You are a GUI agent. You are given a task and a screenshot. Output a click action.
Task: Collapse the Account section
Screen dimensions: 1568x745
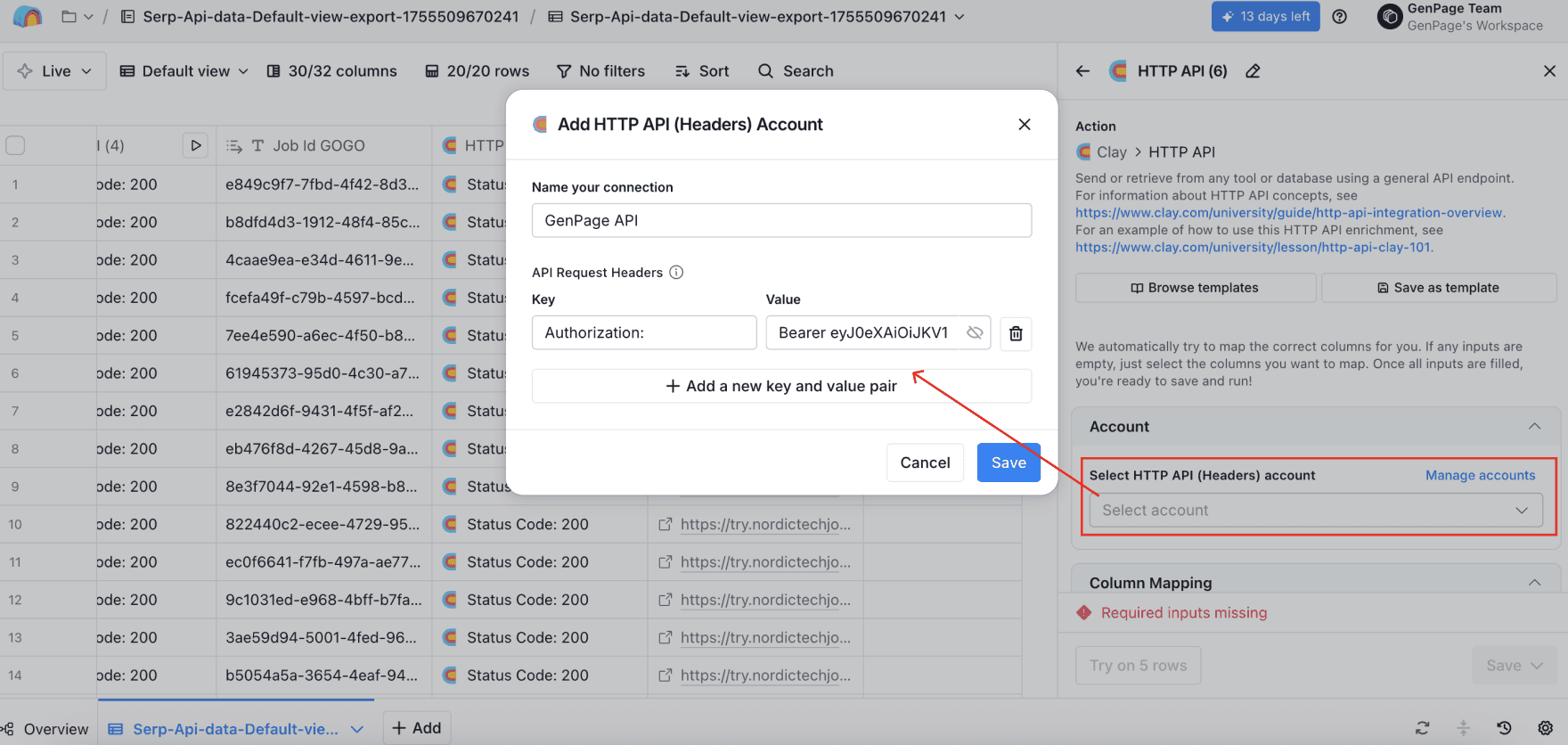[x=1534, y=426]
